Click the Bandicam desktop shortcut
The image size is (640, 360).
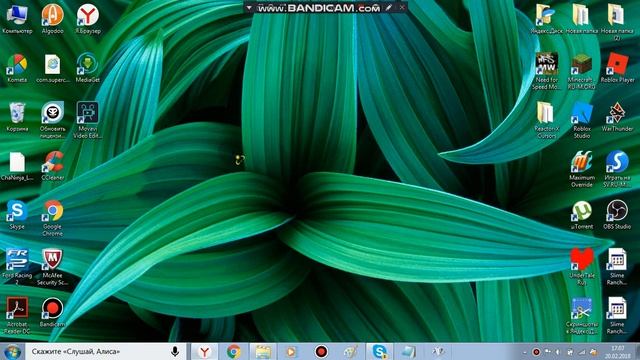[52, 313]
